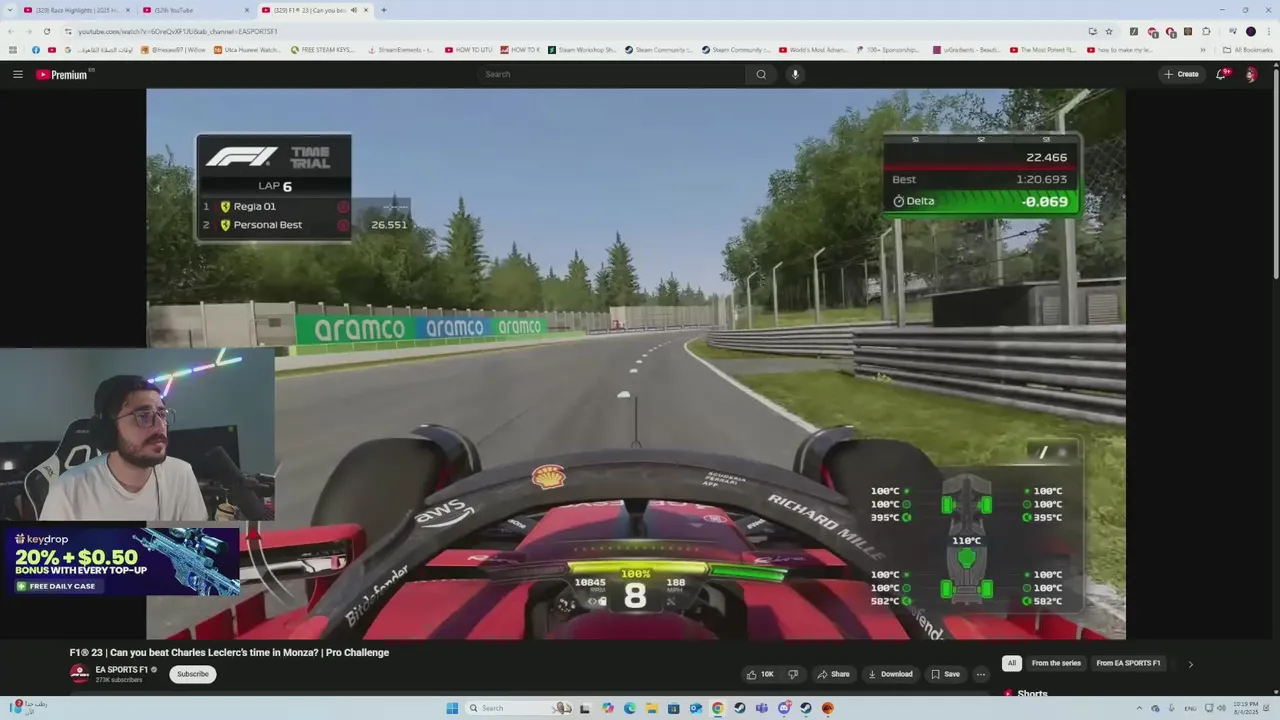Dislike the video with thumbs-down

point(793,674)
